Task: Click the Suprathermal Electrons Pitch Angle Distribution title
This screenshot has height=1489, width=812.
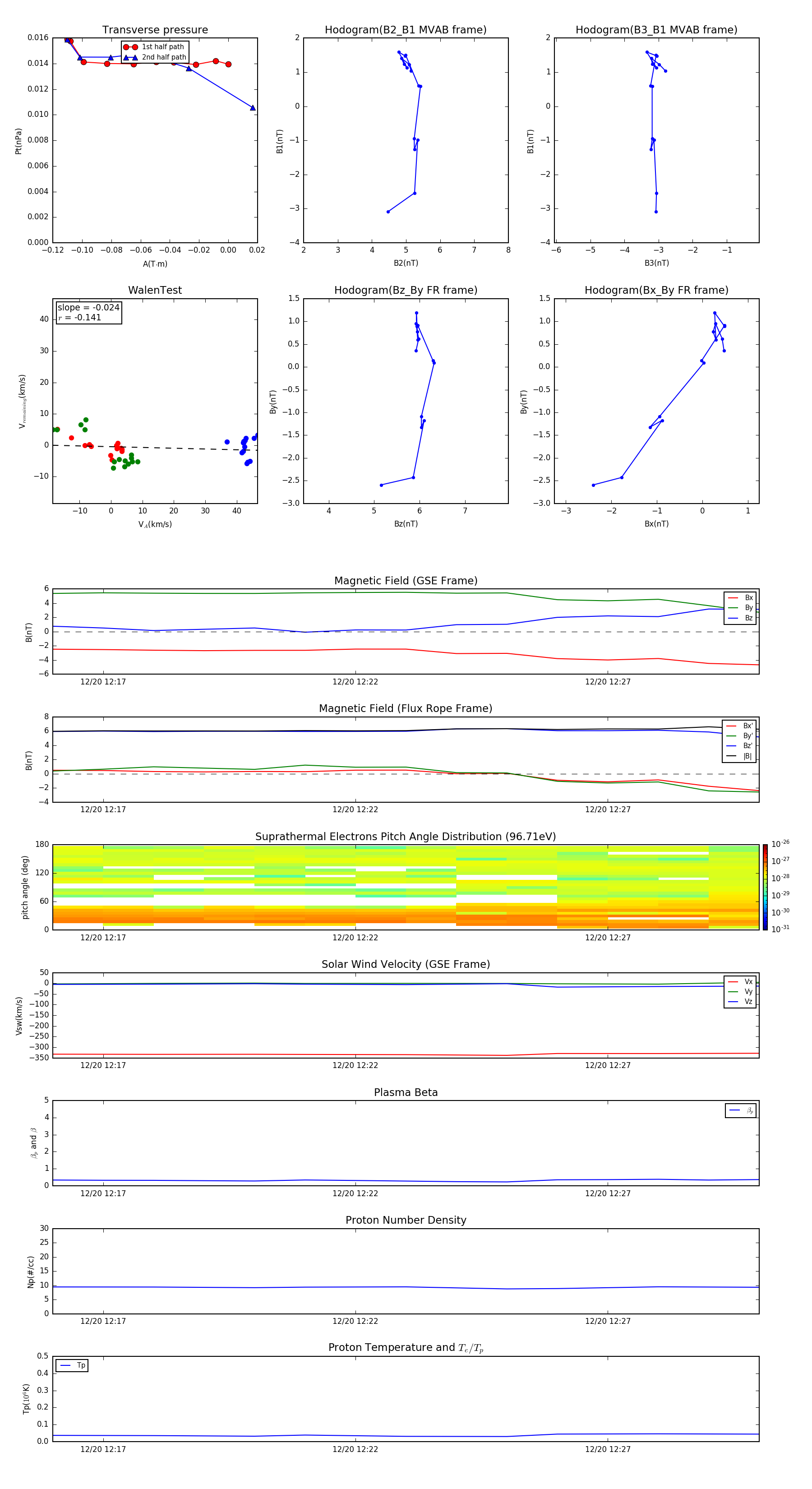Action: click(406, 837)
